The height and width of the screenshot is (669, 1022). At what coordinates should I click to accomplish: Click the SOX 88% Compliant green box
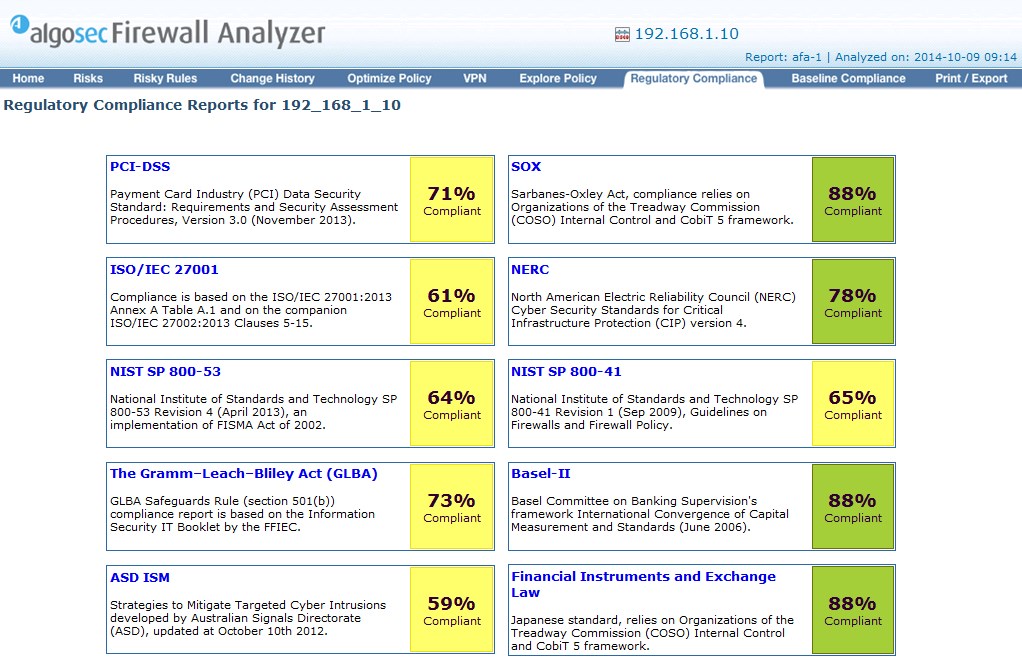pyautogui.click(x=853, y=200)
